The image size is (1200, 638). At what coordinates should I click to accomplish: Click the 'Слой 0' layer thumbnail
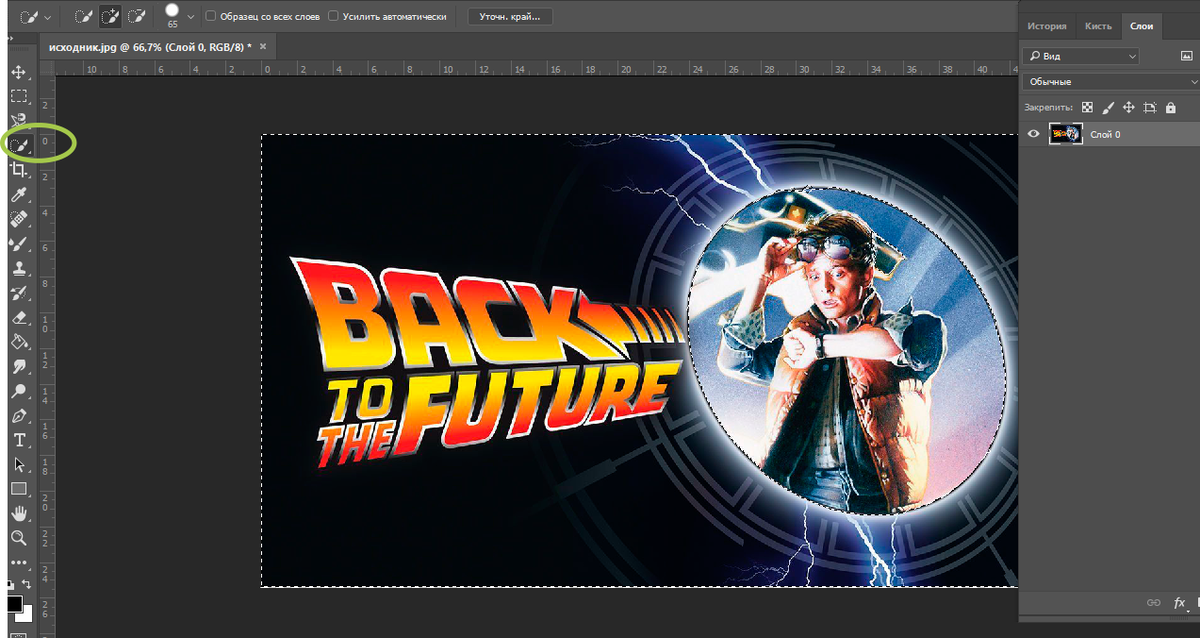(x=1066, y=134)
